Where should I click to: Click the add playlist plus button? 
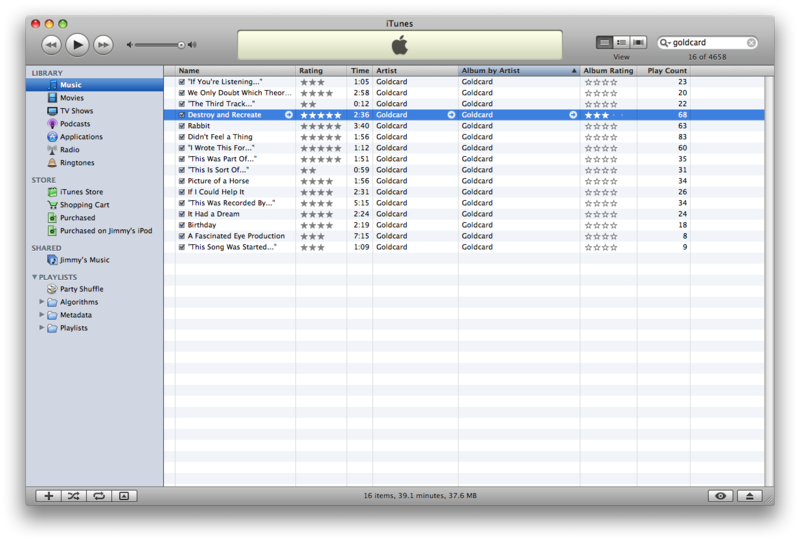pyautogui.click(x=48, y=496)
